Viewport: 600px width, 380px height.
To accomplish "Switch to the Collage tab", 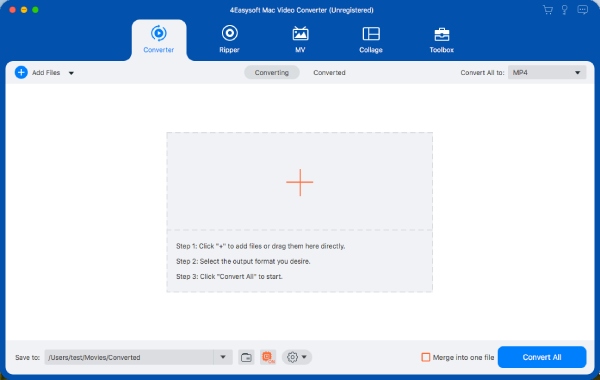I will [371, 40].
